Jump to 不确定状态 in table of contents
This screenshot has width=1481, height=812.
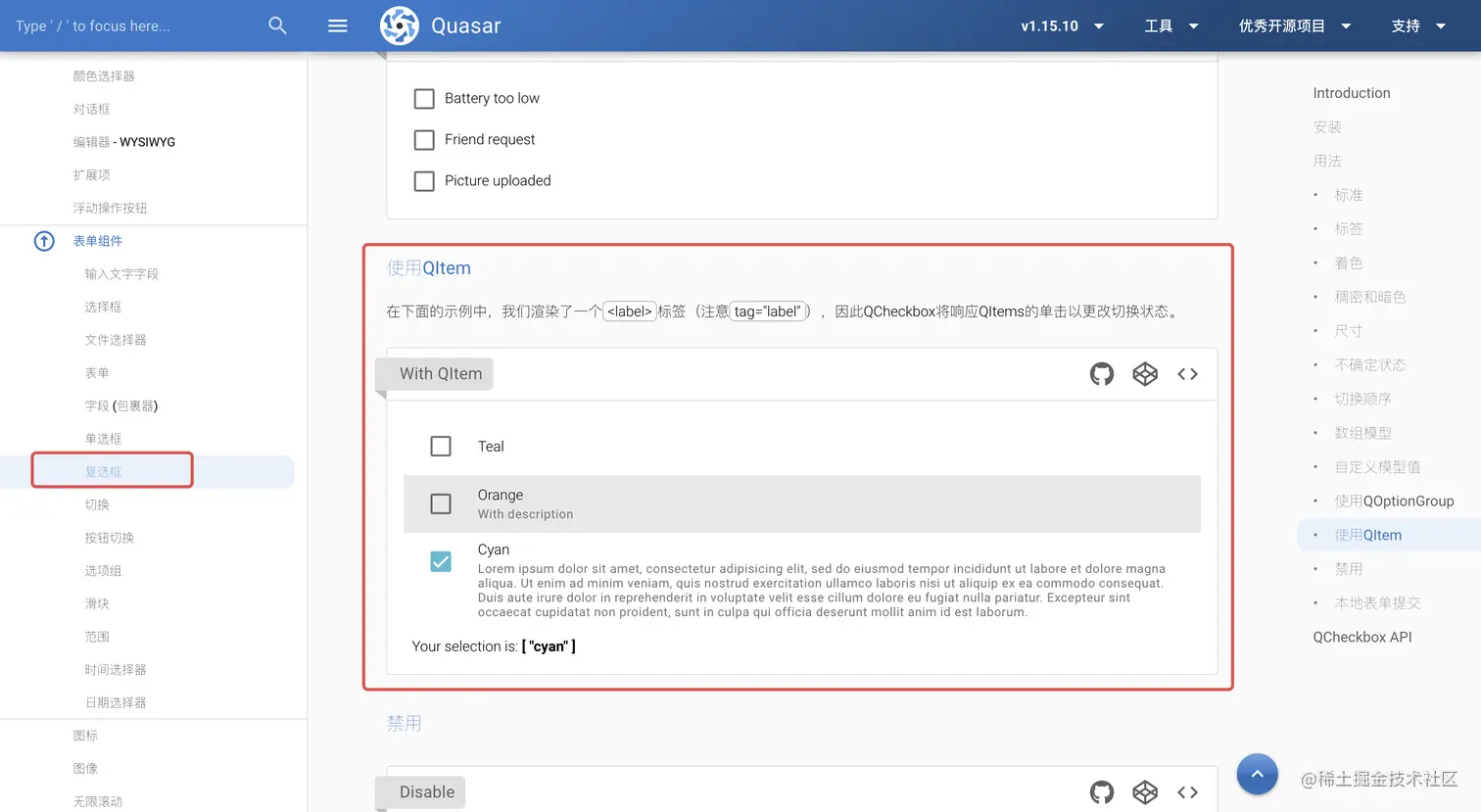click(x=1370, y=365)
